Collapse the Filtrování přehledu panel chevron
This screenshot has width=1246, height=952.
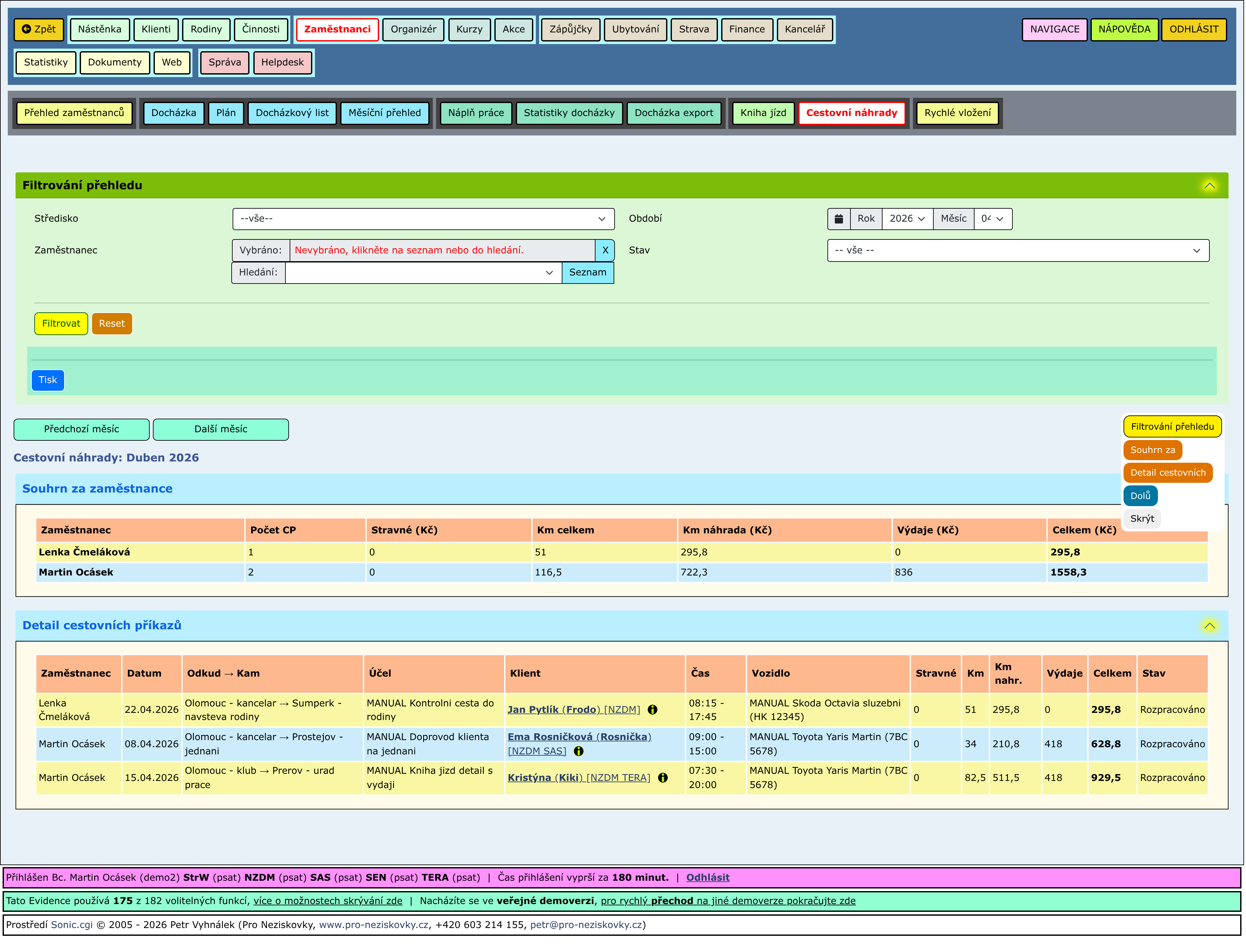[x=1210, y=186]
